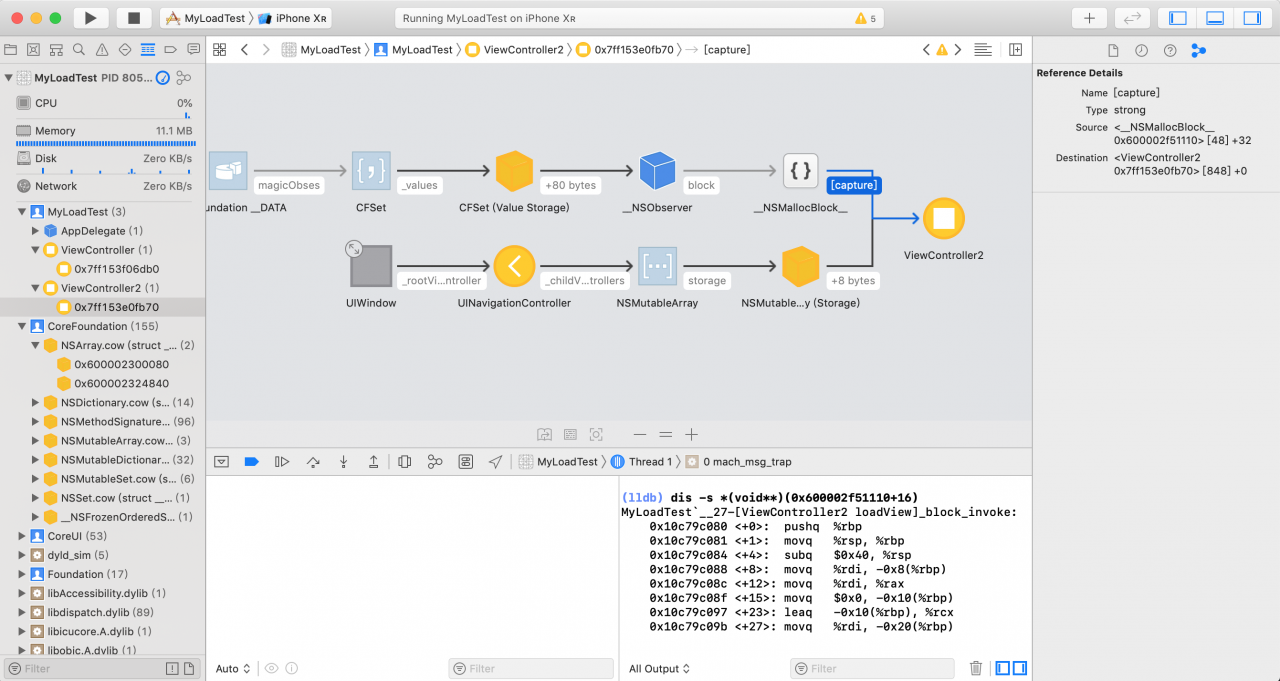
Task: Toggle the Inspectors panel visibility
Action: (x=1251, y=18)
